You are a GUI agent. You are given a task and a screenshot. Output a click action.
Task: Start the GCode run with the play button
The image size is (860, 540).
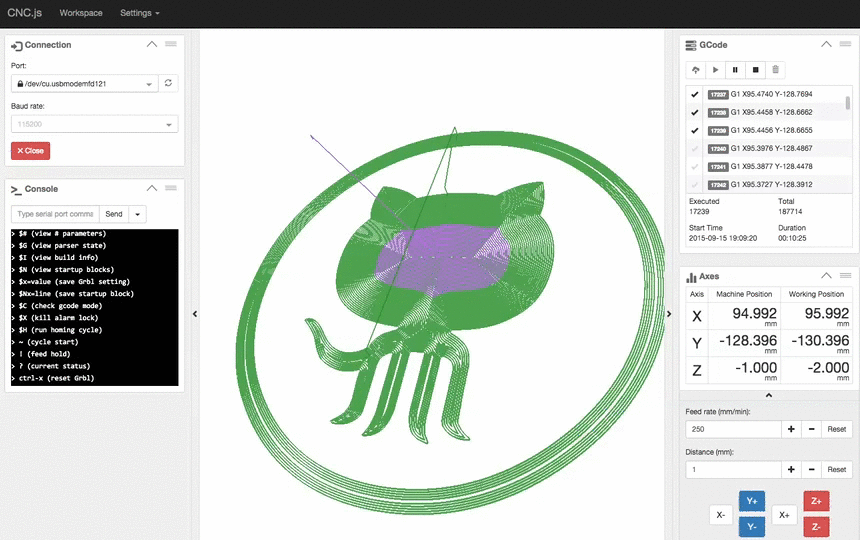715,70
